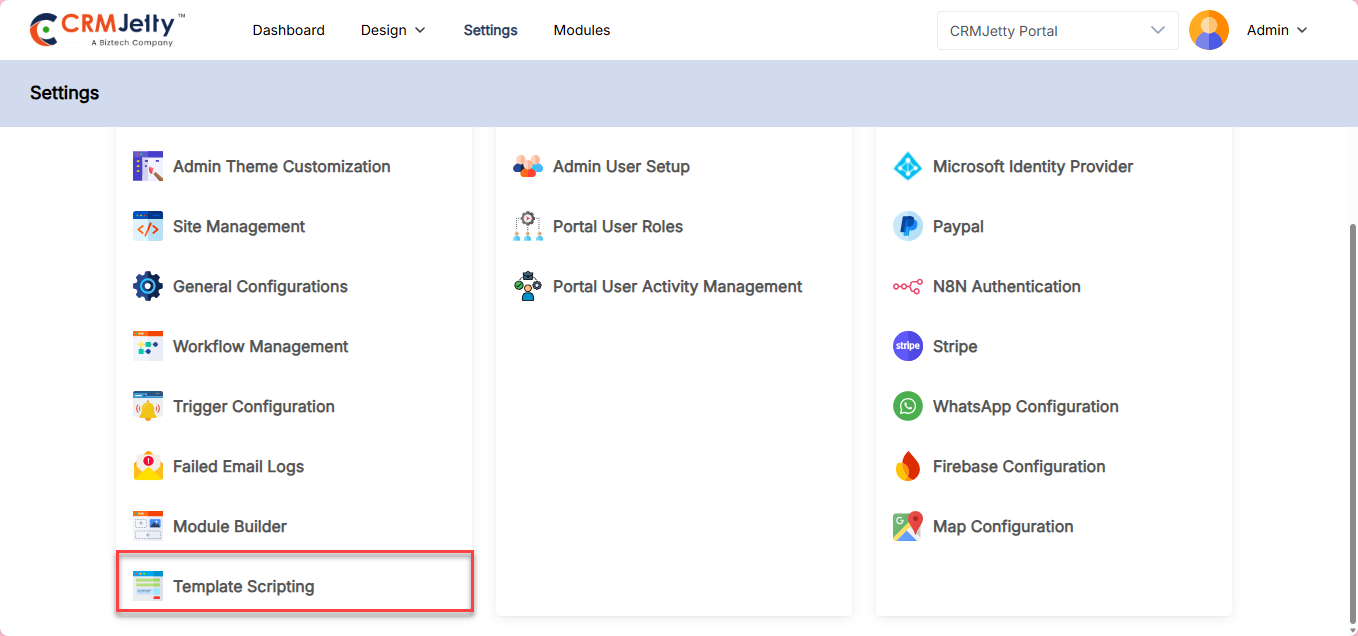This screenshot has height=636, width=1358.
Task: Click the Microsoft Identity Provider icon
Action: [x=907, y=166]
